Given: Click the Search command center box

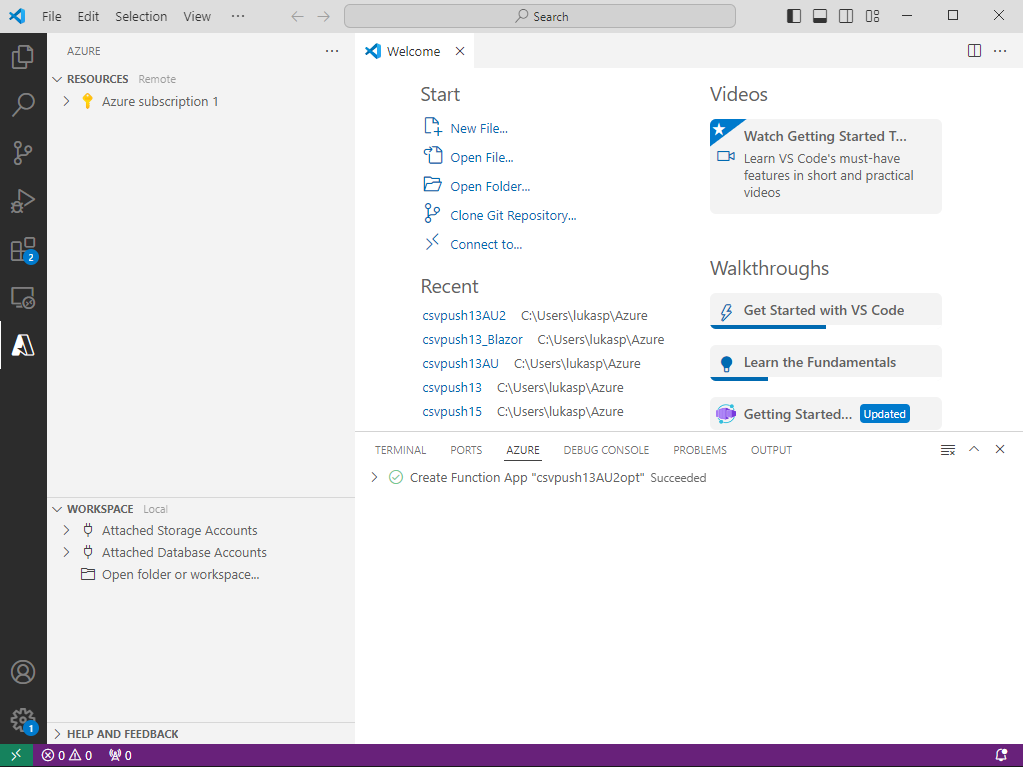Looking at the screenshot, I should pyautogui.click(x=540, y=16).
